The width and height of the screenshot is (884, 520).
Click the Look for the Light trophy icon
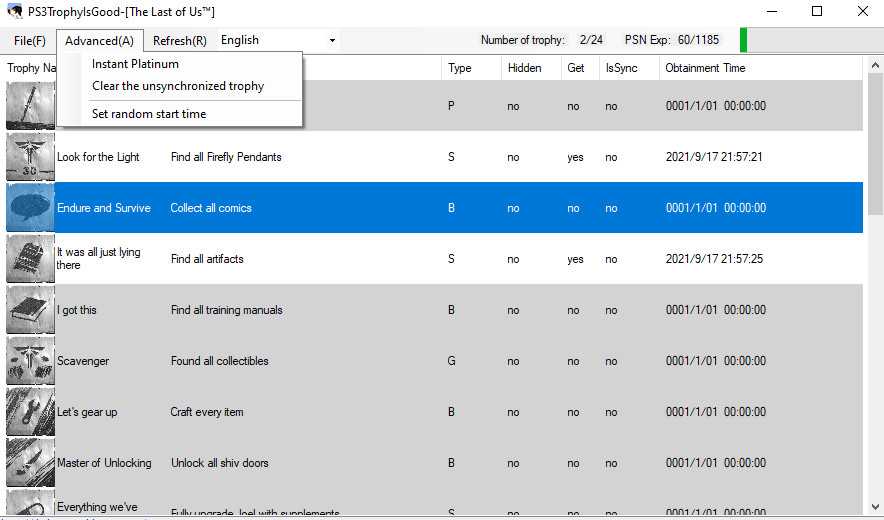[x=30, y=157]
